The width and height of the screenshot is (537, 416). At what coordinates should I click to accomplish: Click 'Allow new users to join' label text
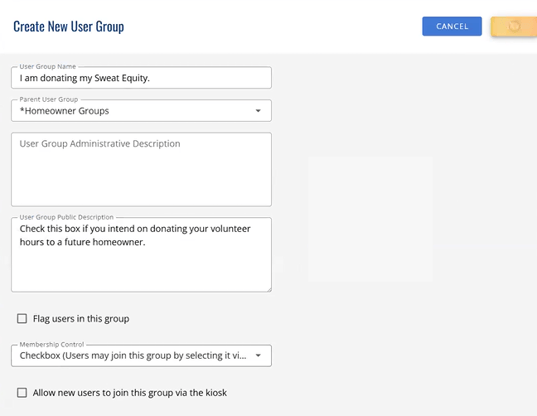click(x=130, y=393)
